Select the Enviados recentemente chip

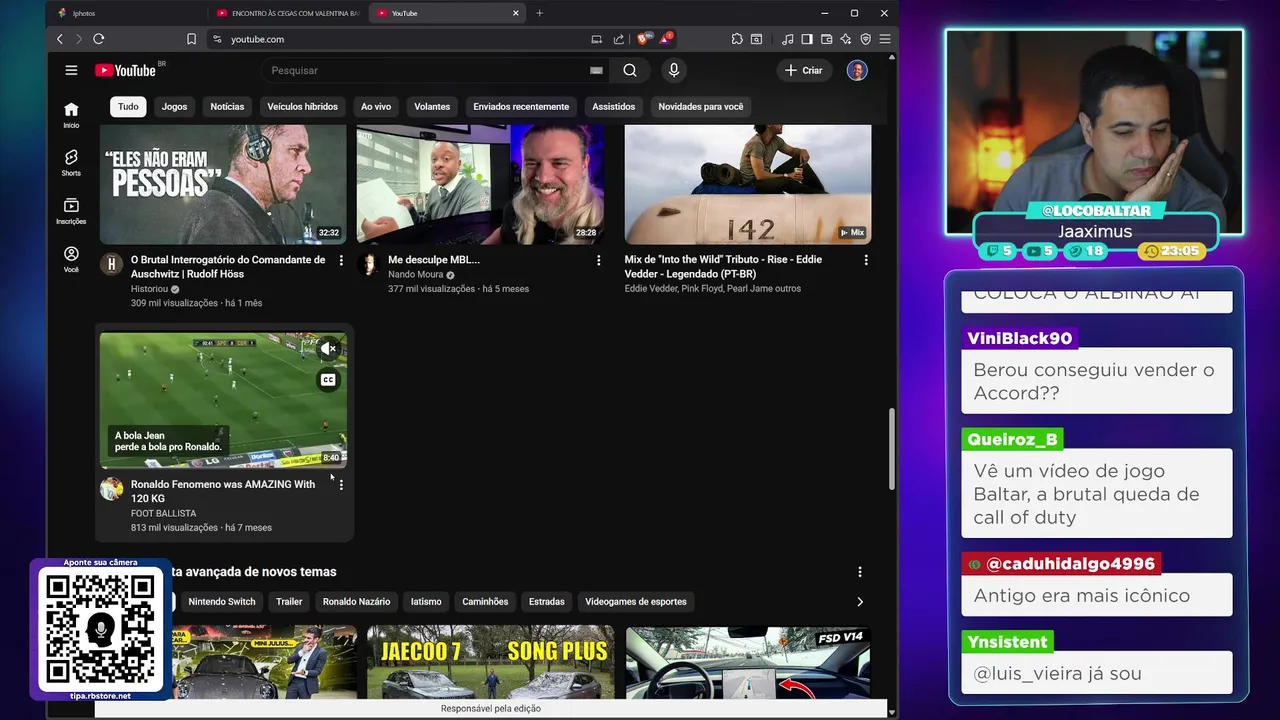point(521,107)
